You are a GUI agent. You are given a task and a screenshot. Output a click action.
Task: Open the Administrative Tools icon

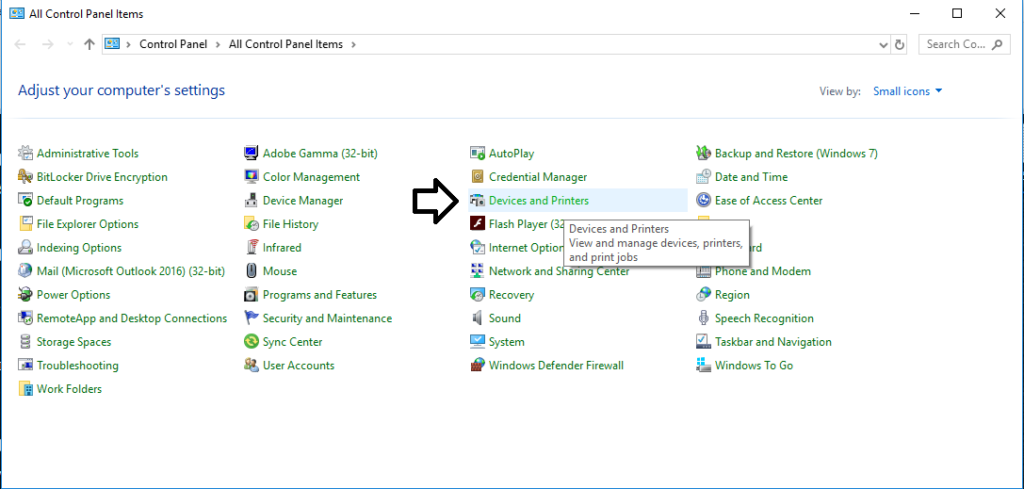tap(25, 153)
